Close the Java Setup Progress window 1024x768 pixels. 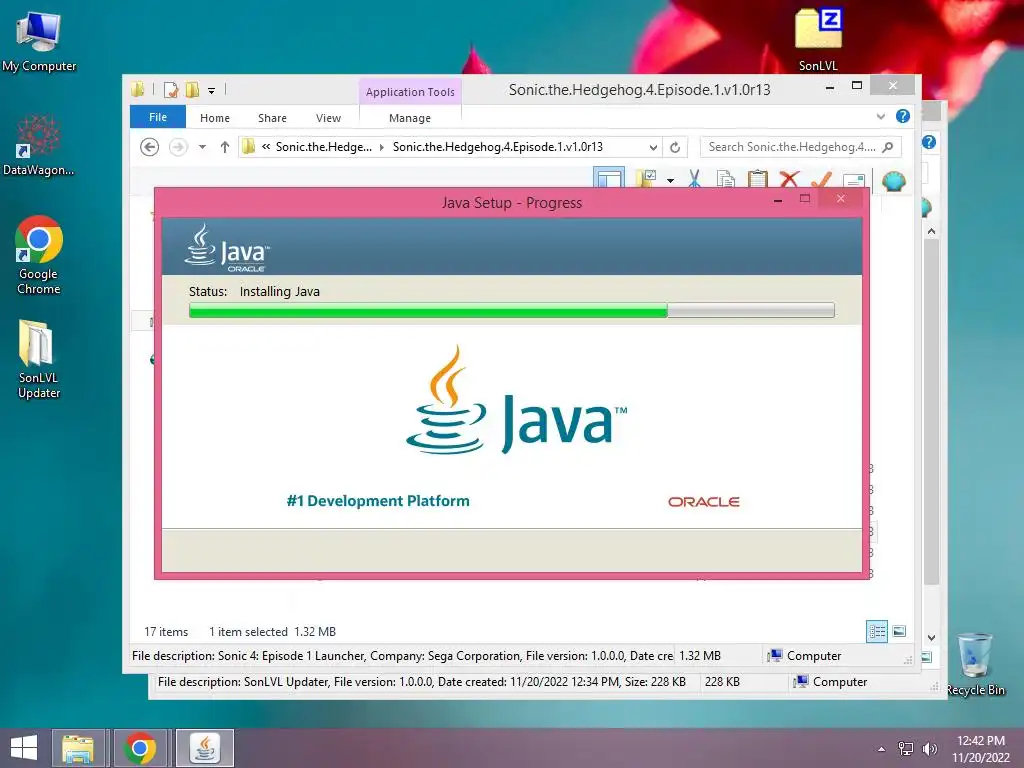click(x=841, y=199)
